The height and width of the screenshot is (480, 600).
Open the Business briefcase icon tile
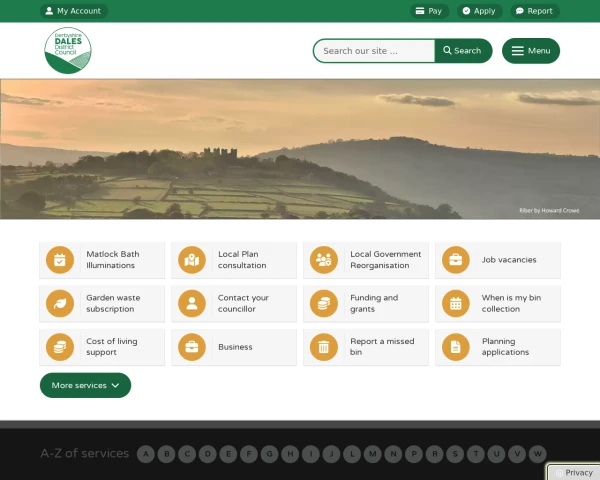coord(234,347)
